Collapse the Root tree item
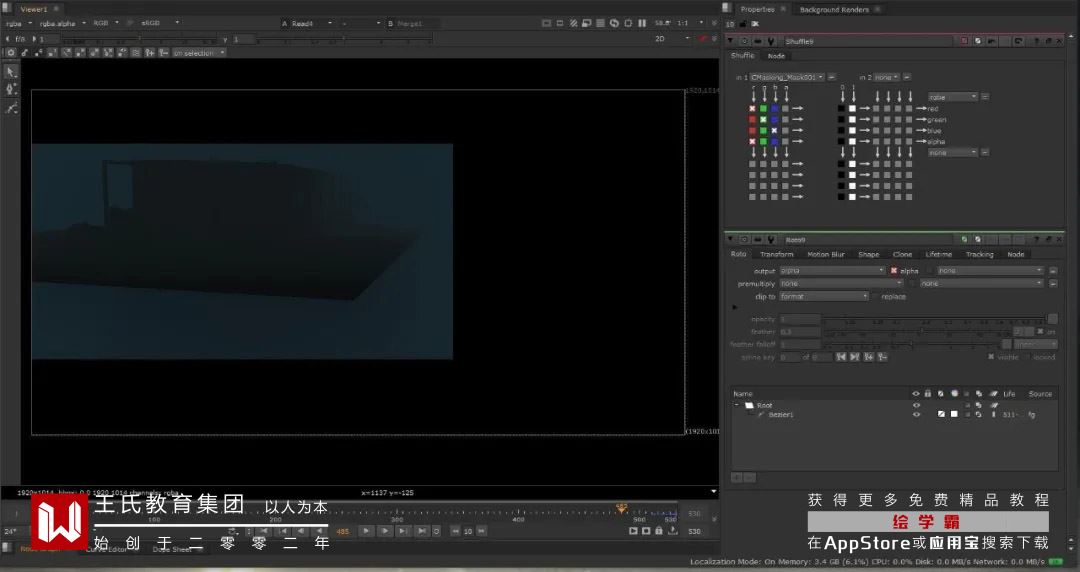Screen dimensions: 1080x572 pyautogui.click(x=736, y=405)
